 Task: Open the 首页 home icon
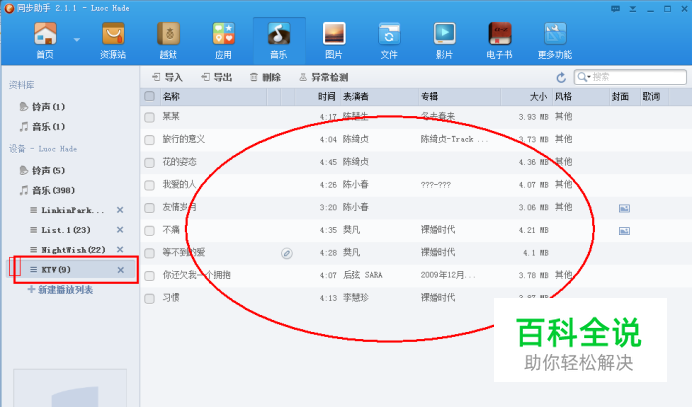(x=45, y=41)
